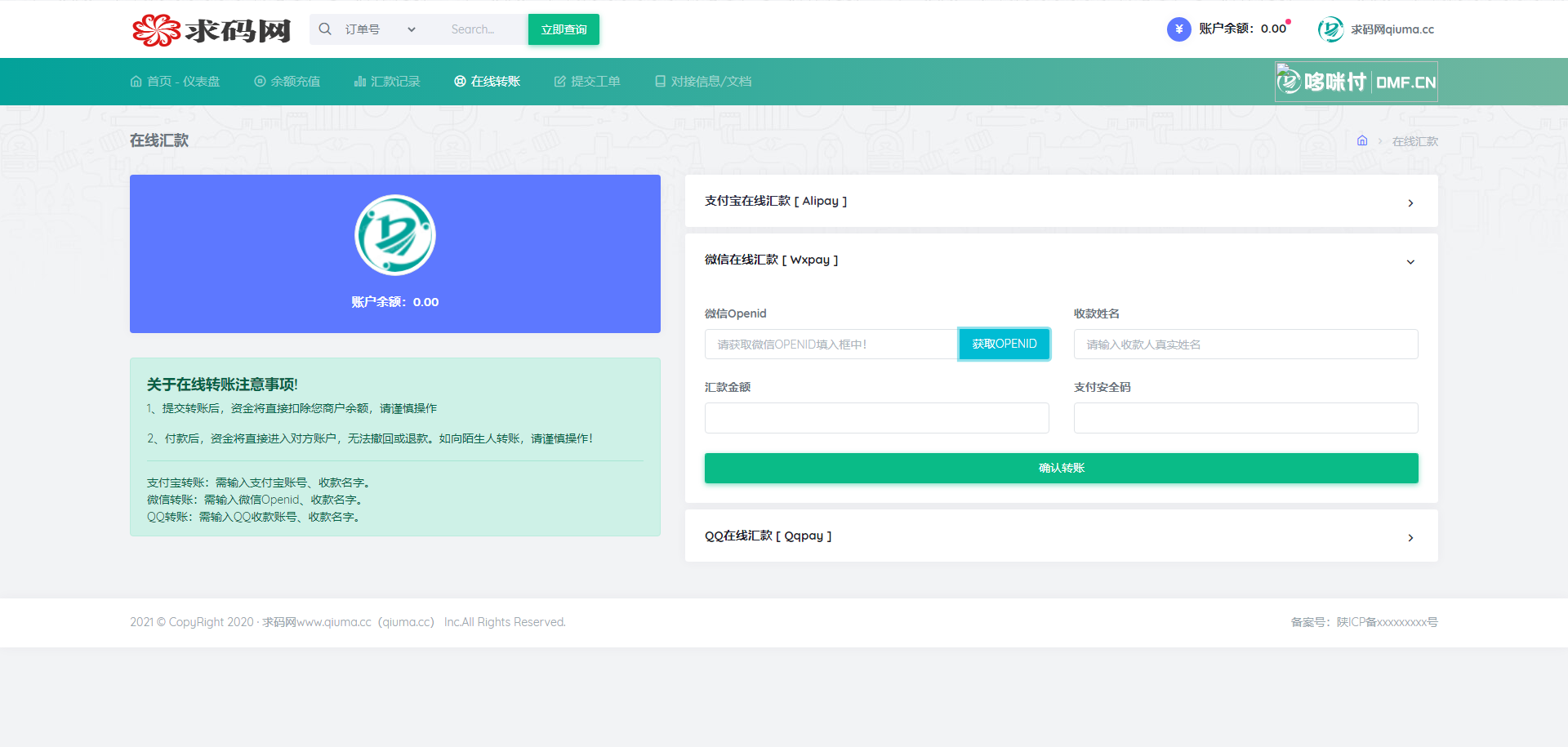
Task: Open the 求码网 site logo
Action: pos(212,30)
